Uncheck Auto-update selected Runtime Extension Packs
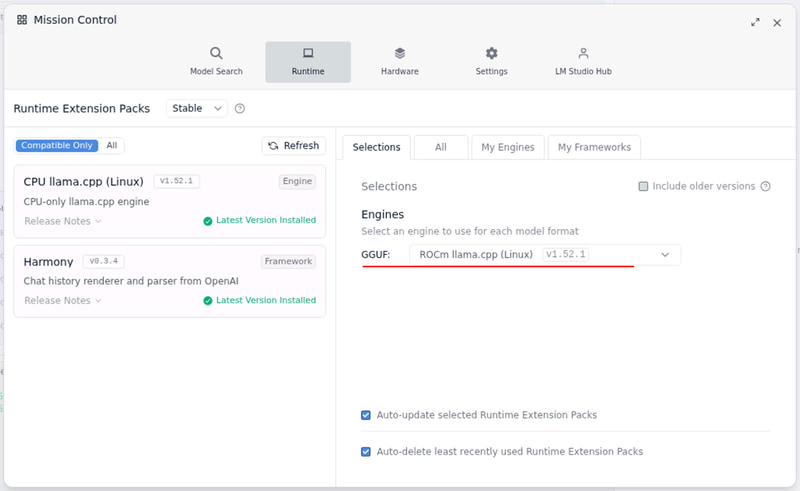 (366, 415)
